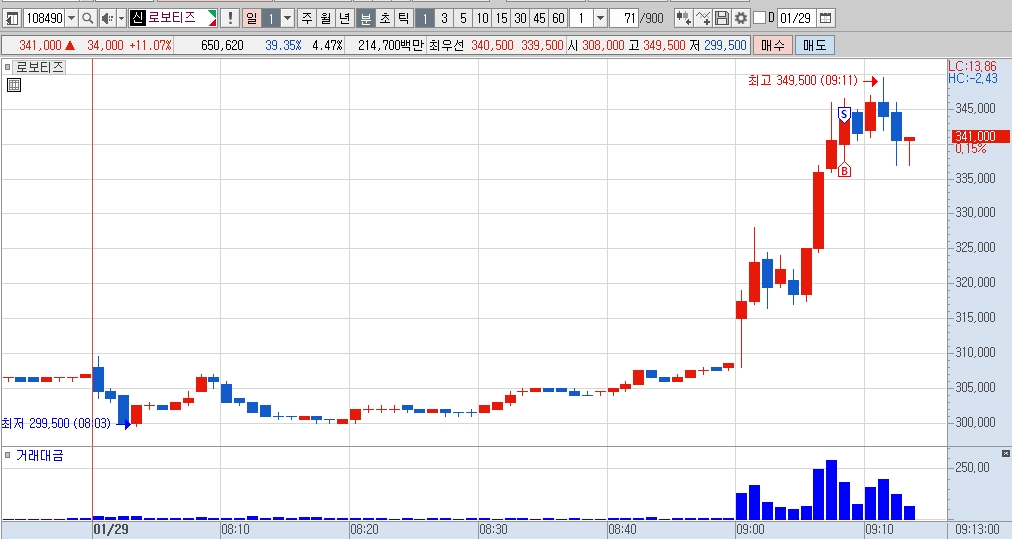The width and height of the screenshot is (1012, 539).
Task: Expand the dropdown next to 일 1
Action: [x=288, y=18]
